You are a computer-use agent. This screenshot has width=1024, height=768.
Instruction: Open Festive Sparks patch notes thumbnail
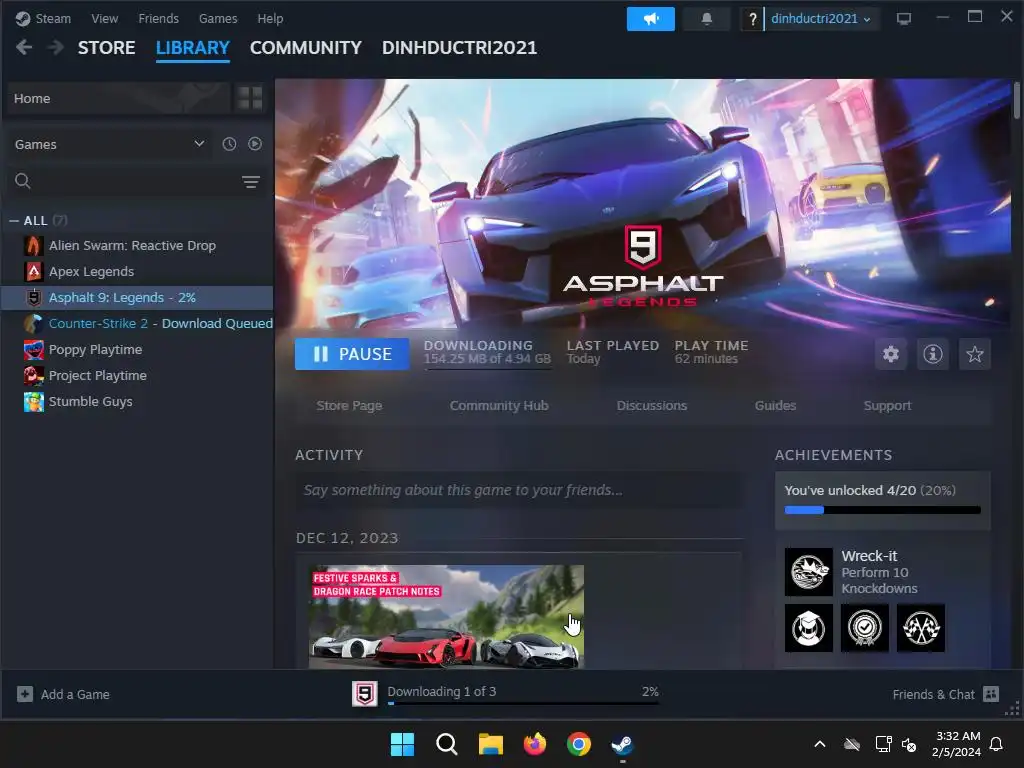(446, 616)
